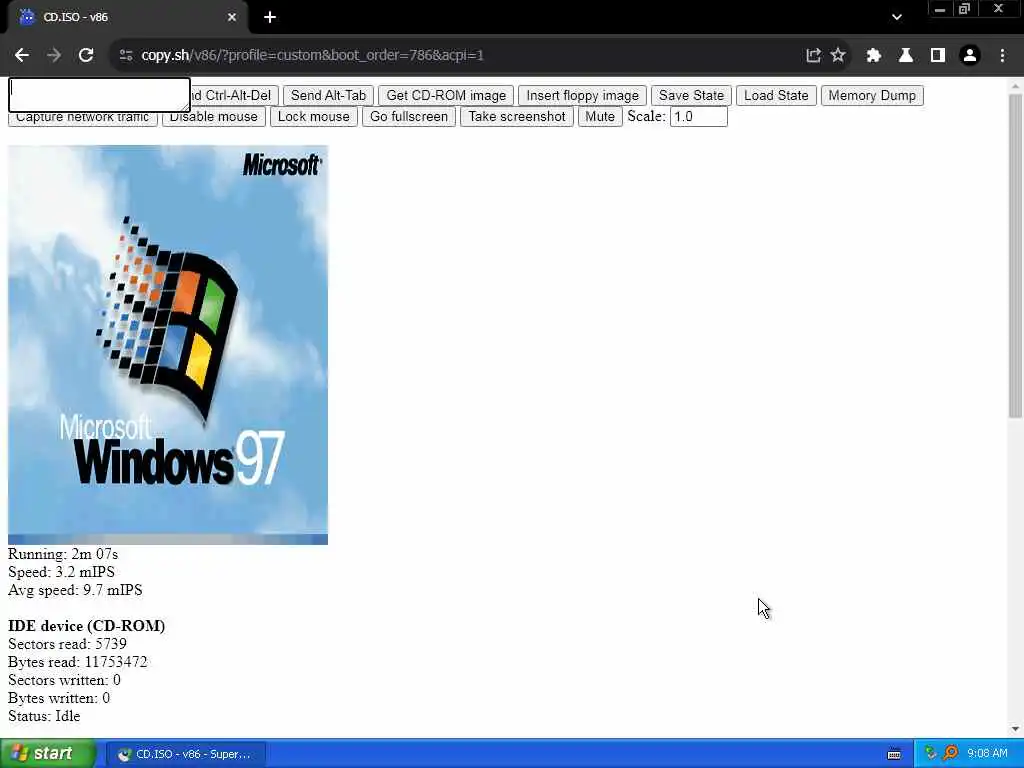The image size is (1024, 768).
Task: Click the scrollbar down arrow
Action: pyautogui.click(x=1015, y=728)
